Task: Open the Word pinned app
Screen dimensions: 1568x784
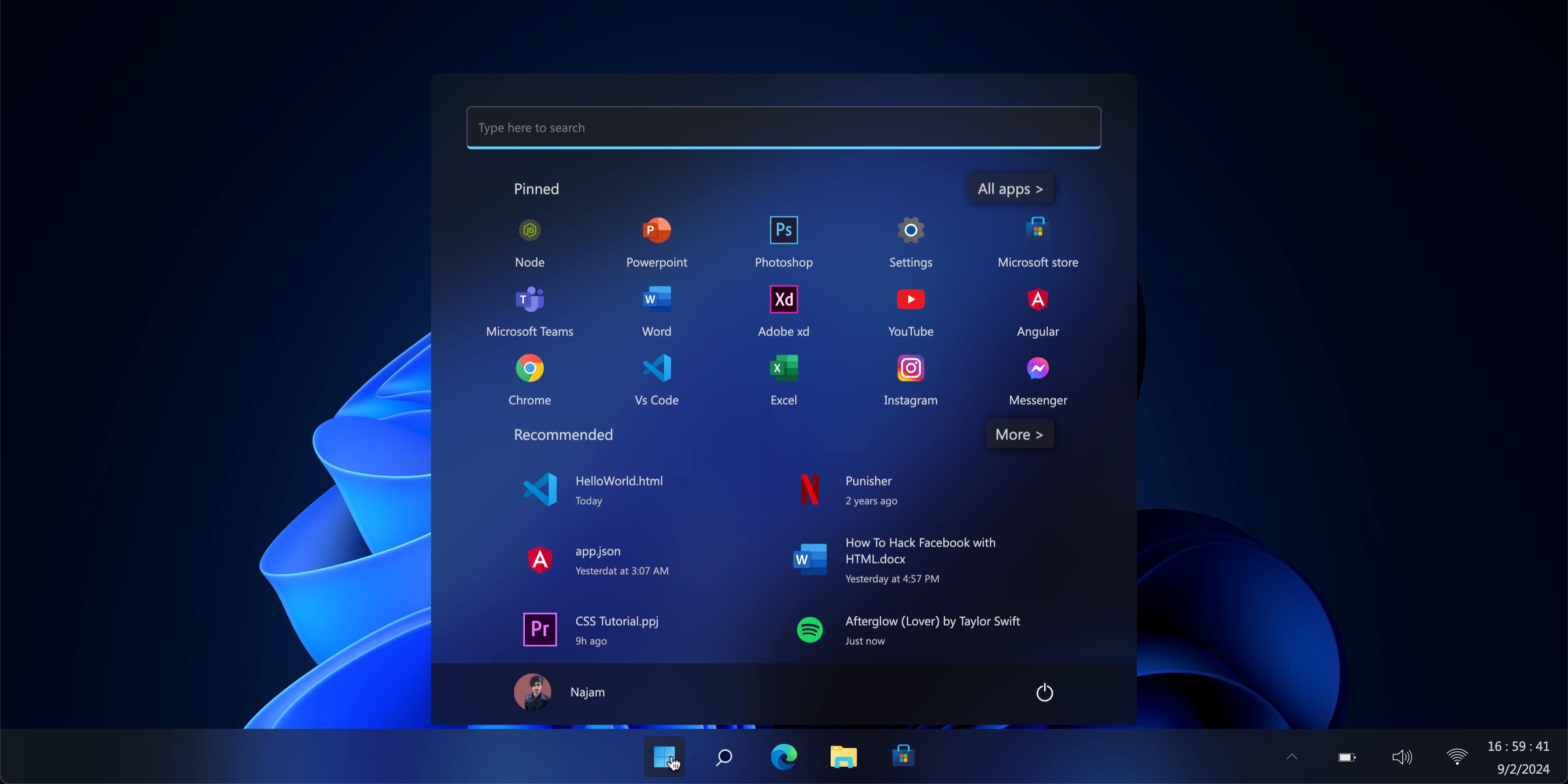Action: click(x=656, y=311)
